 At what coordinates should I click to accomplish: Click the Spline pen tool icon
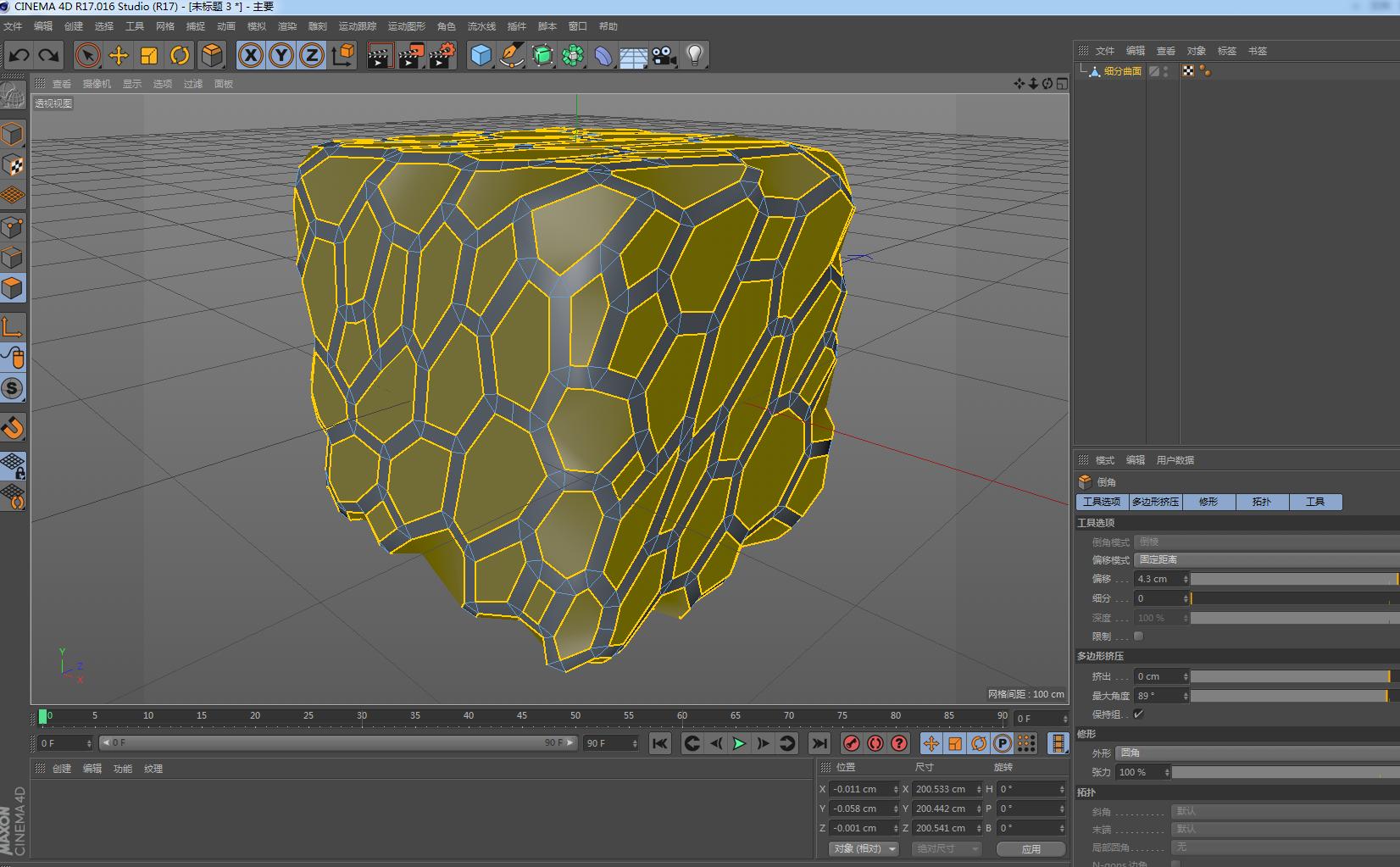tap(511, 54)
